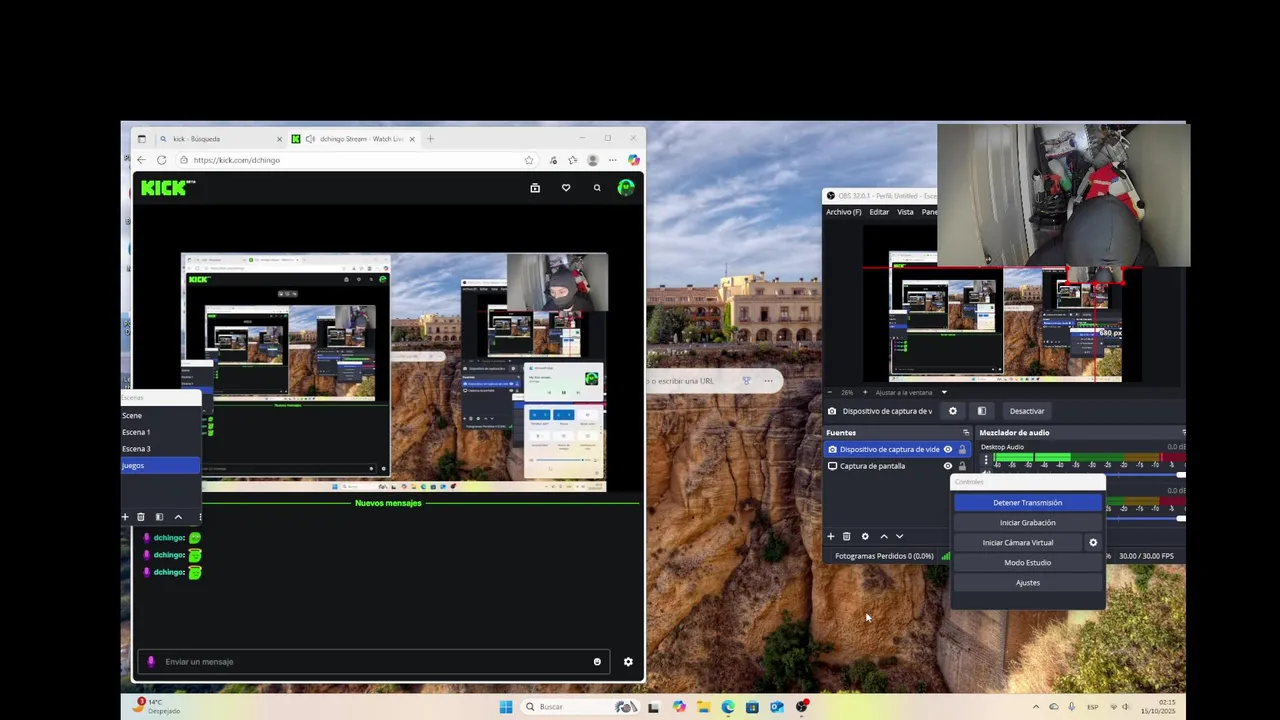Open the Fuentes panel dock menu

[x=966, y=433]
